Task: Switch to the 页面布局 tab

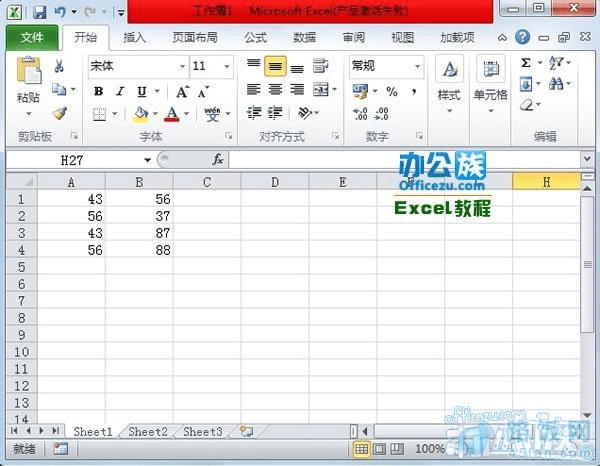Action: [195, 37]
